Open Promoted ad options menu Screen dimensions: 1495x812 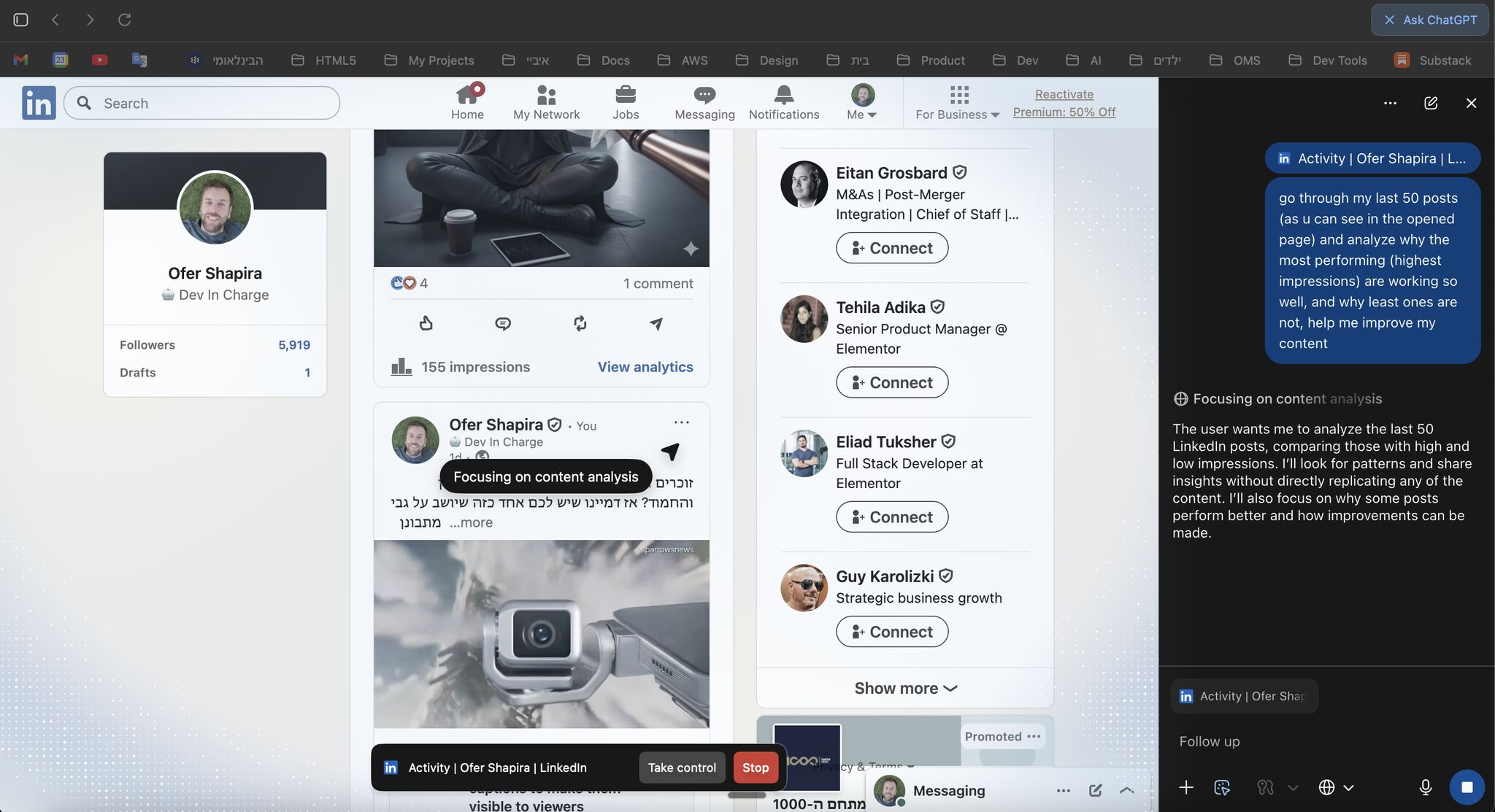point(1034,736)
